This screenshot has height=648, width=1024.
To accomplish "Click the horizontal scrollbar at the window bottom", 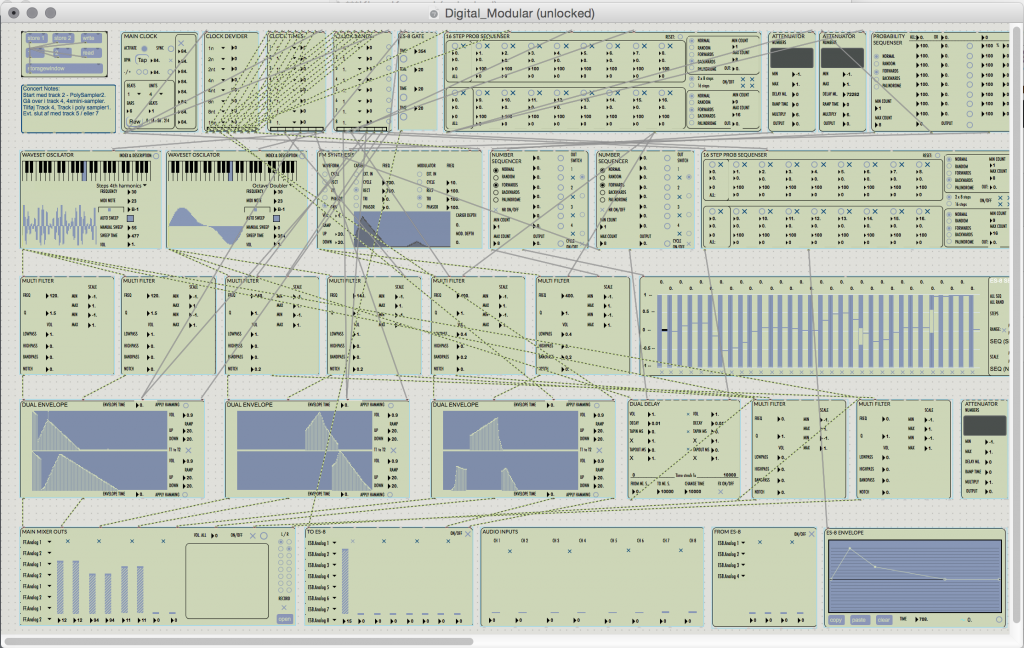I will click(x=239, y=641).
